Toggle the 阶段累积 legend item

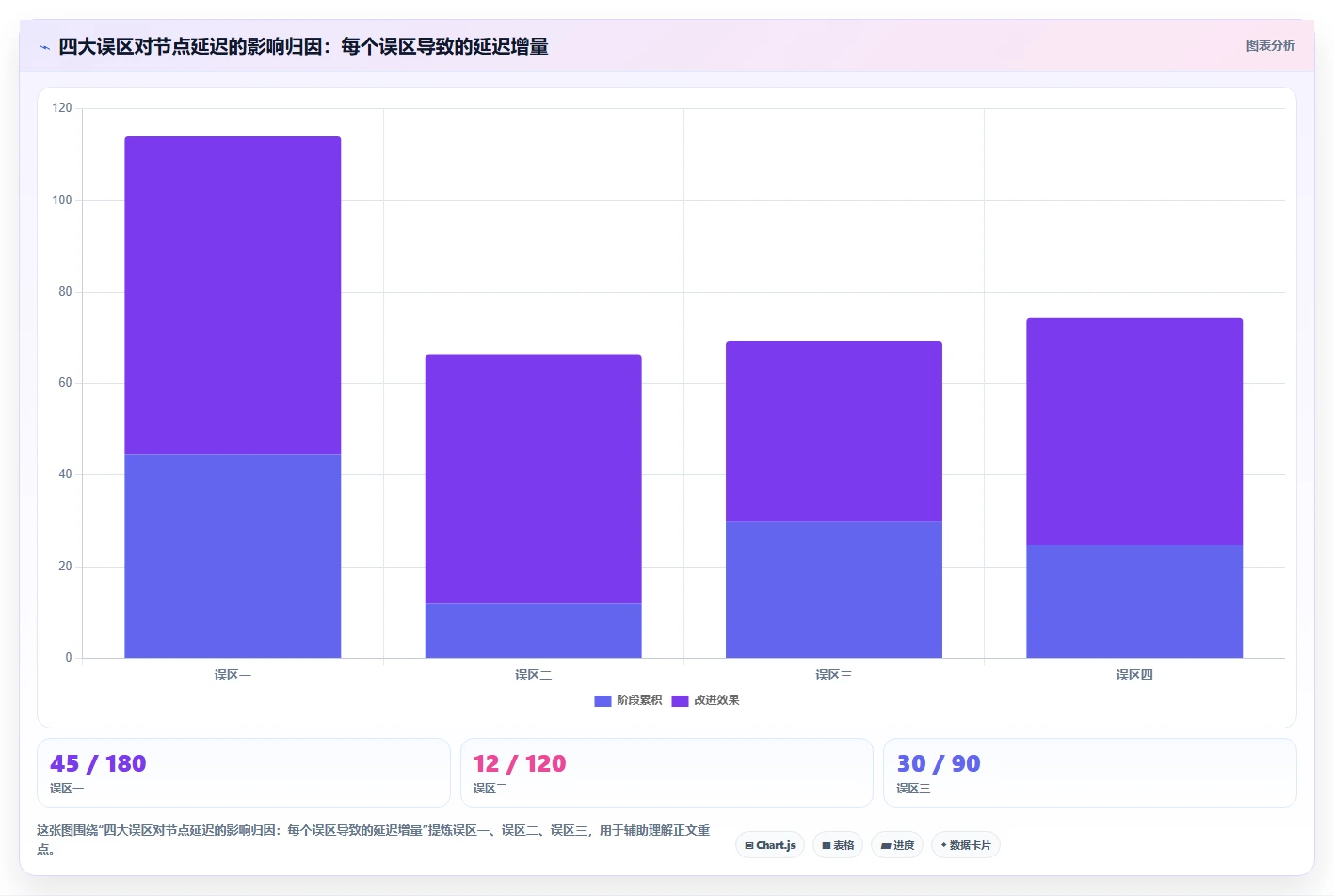[628, 700]
